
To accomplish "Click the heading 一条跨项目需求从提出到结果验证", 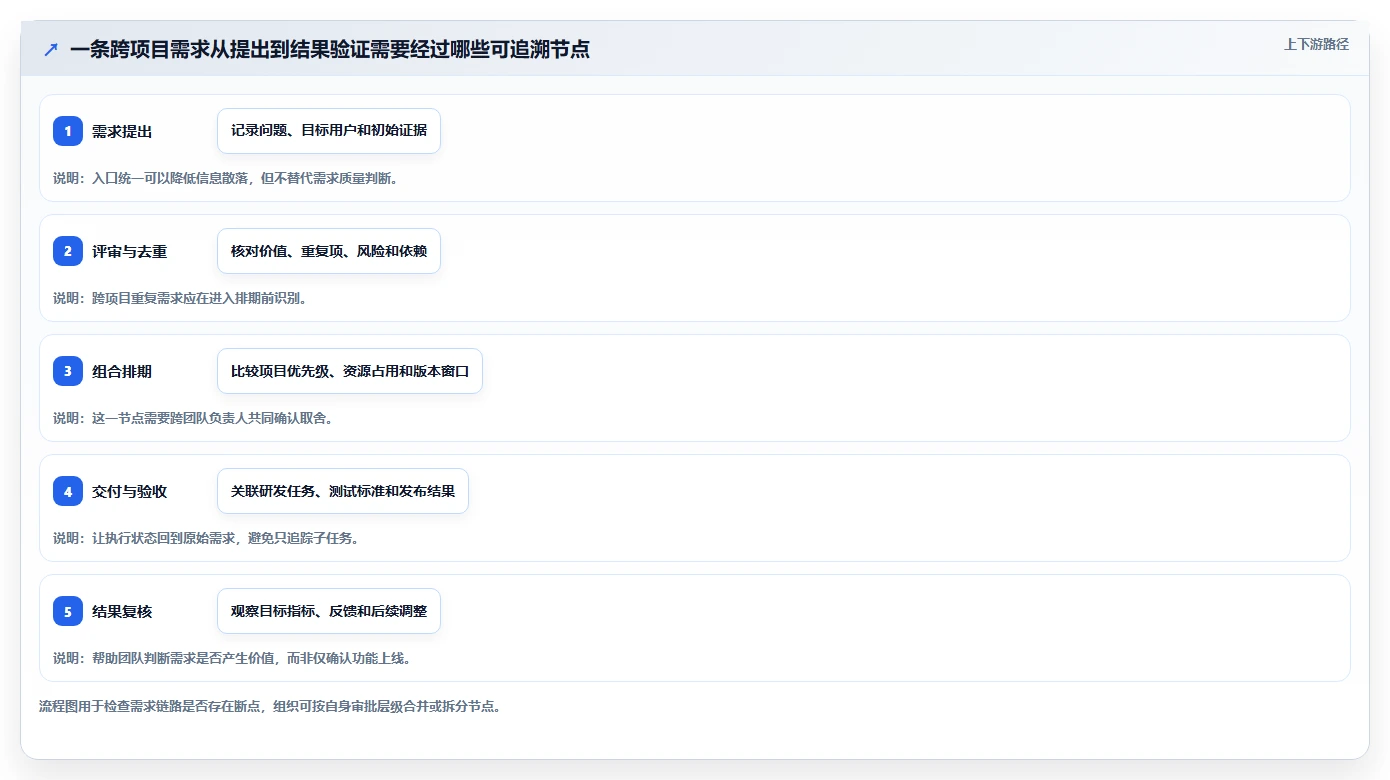I will tap(330, 49).
